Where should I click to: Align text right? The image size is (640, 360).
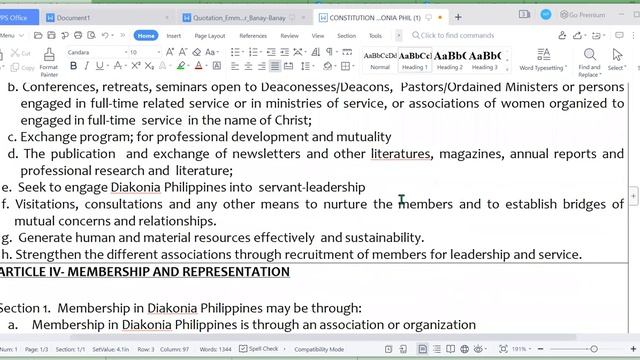pos(262,66)
